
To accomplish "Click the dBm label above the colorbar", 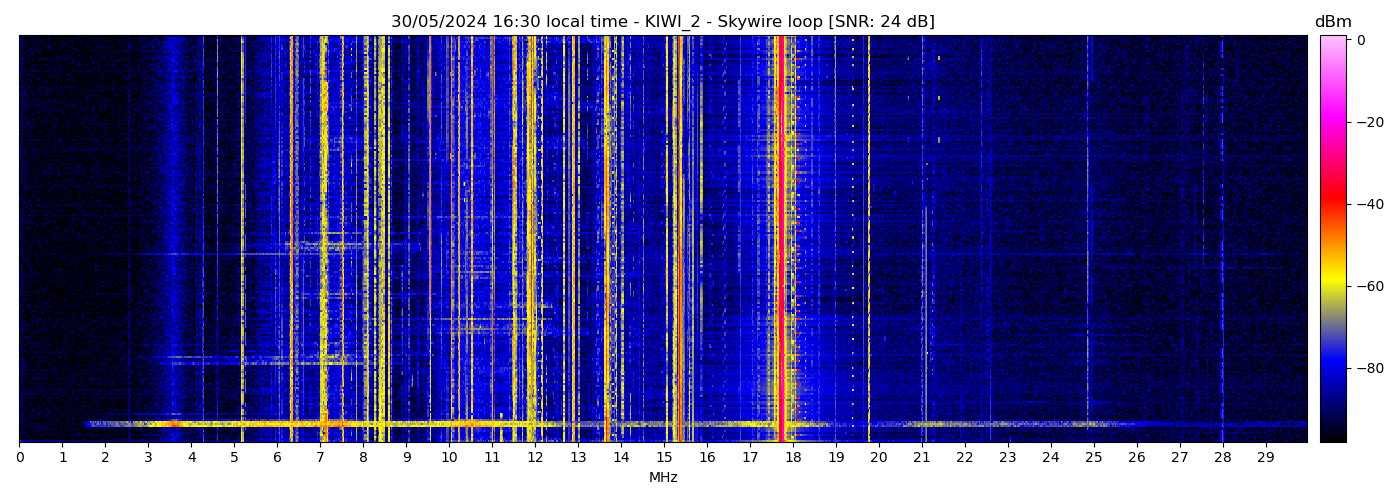I will (x=1332, y=22).
